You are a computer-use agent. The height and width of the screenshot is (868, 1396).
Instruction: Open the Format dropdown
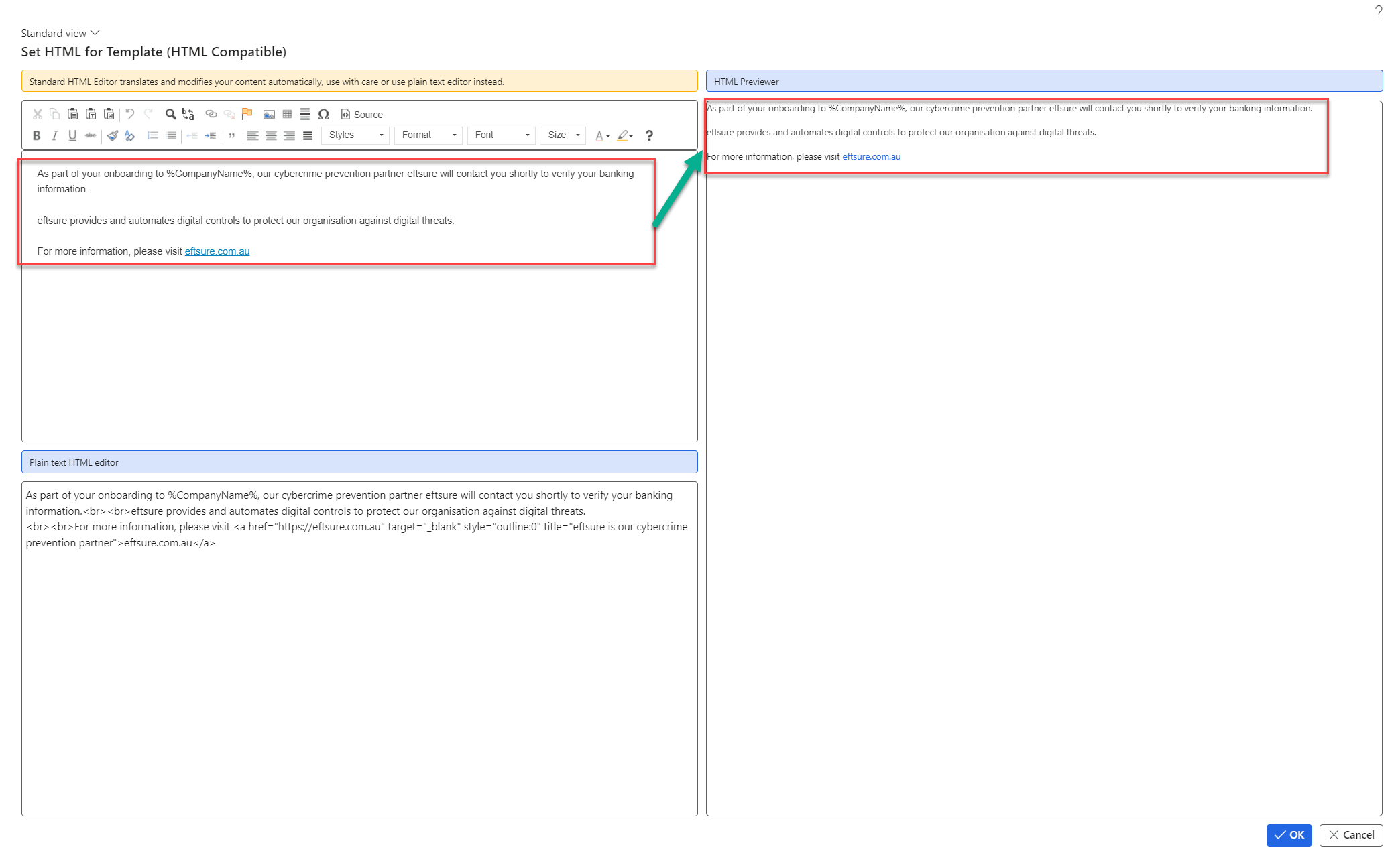[x=428, y=135]
